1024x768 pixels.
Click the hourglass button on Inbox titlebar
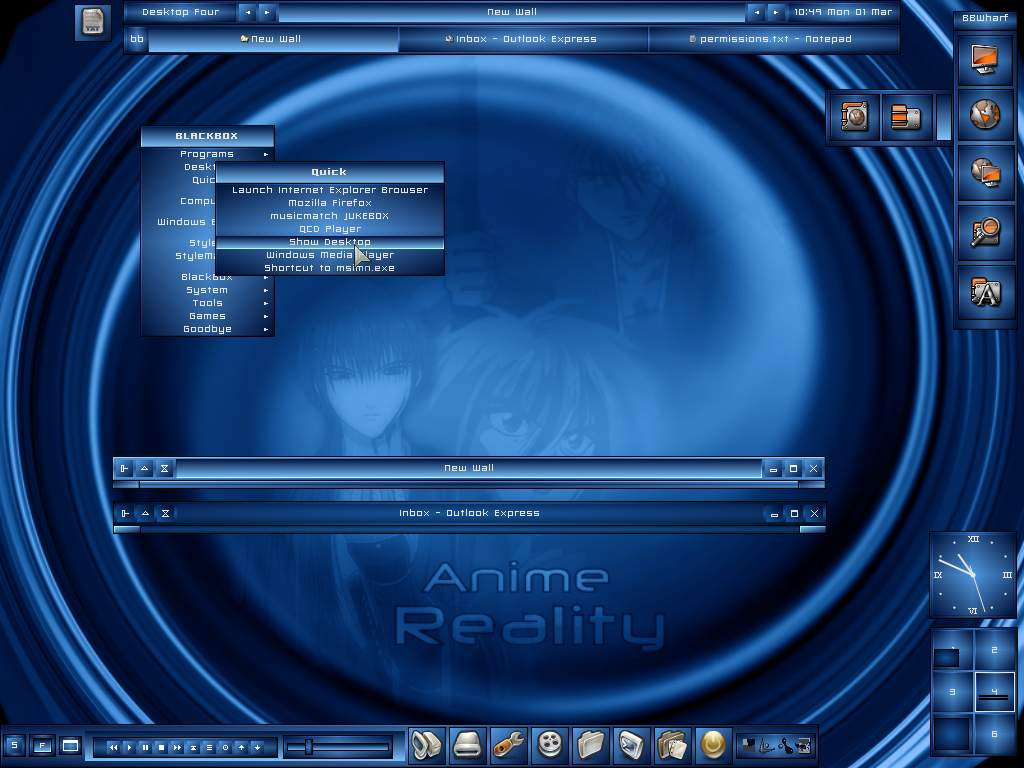(x=165, y=513)
